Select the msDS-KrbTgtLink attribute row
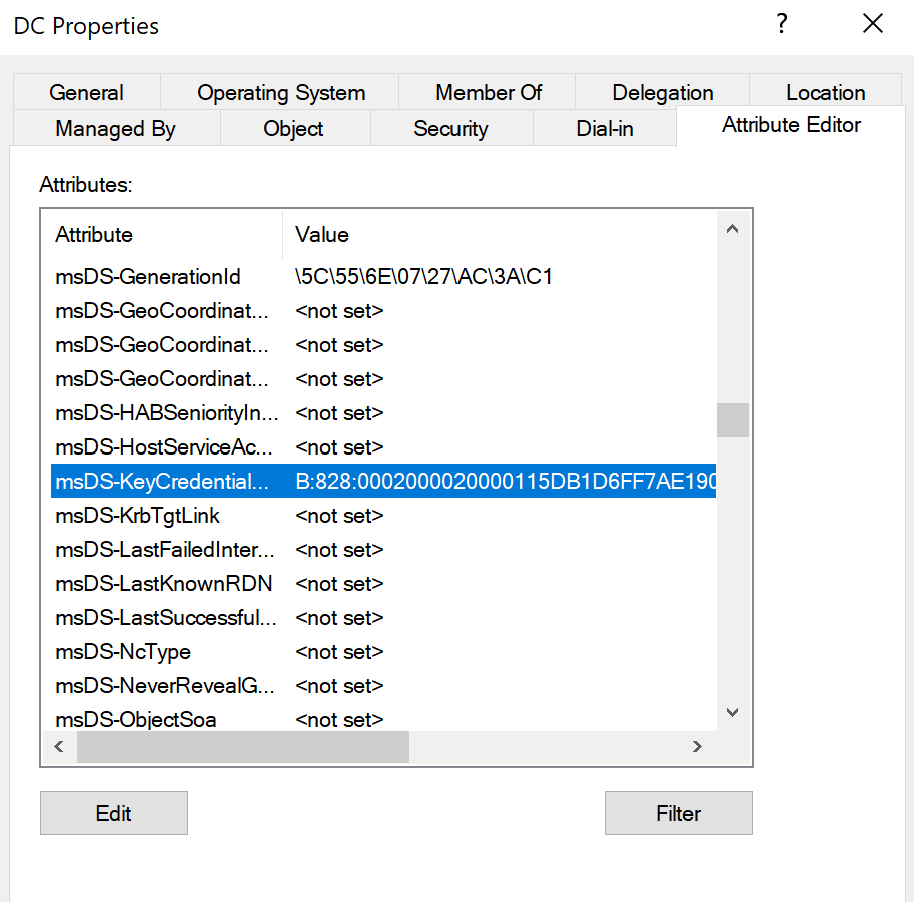914x902 pixels. [138, 516]
